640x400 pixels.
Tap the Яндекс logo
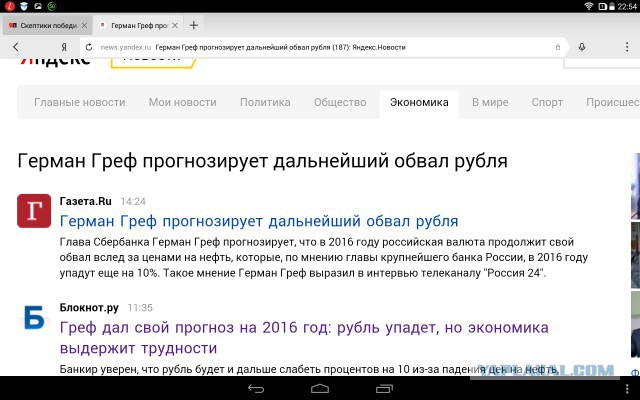click(x=55, y=61)
